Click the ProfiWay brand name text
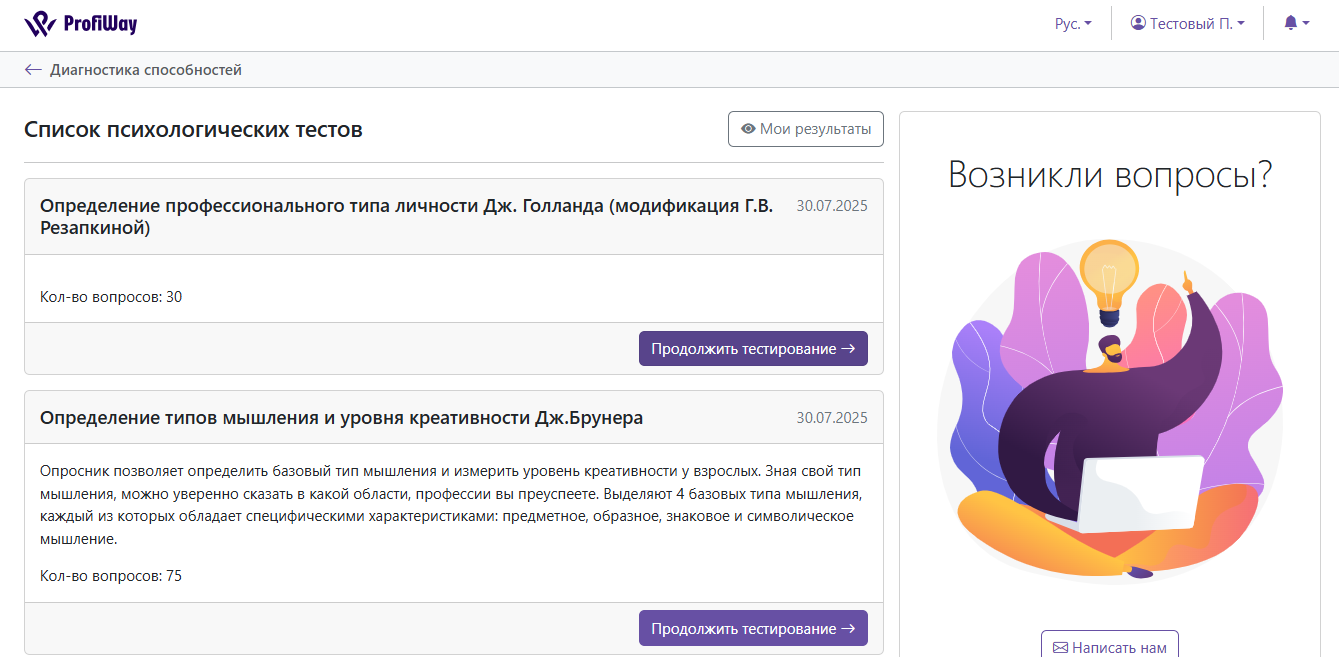The width and height of the screenshot is (1339, 657). coord(100,24)
